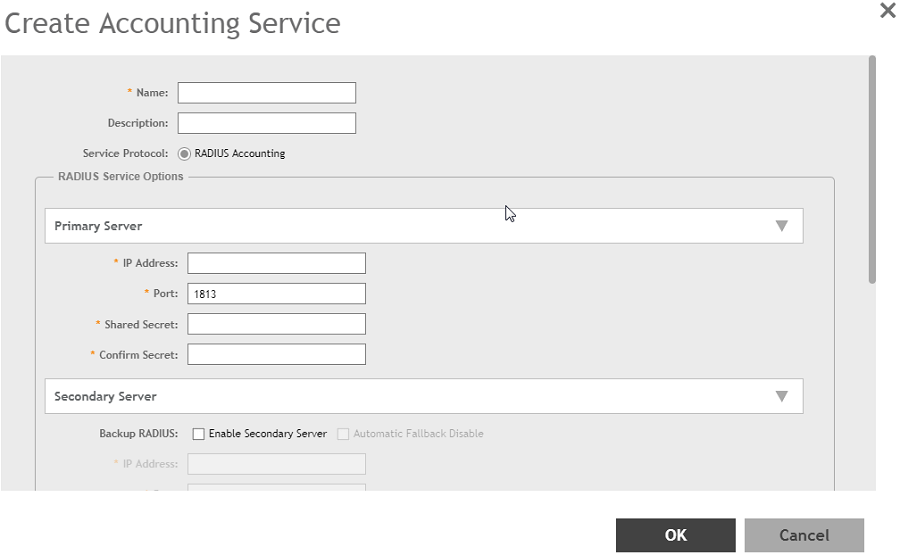Collapse the Primary Server section arrow
The image size is (900, 555).
point(782,226)
